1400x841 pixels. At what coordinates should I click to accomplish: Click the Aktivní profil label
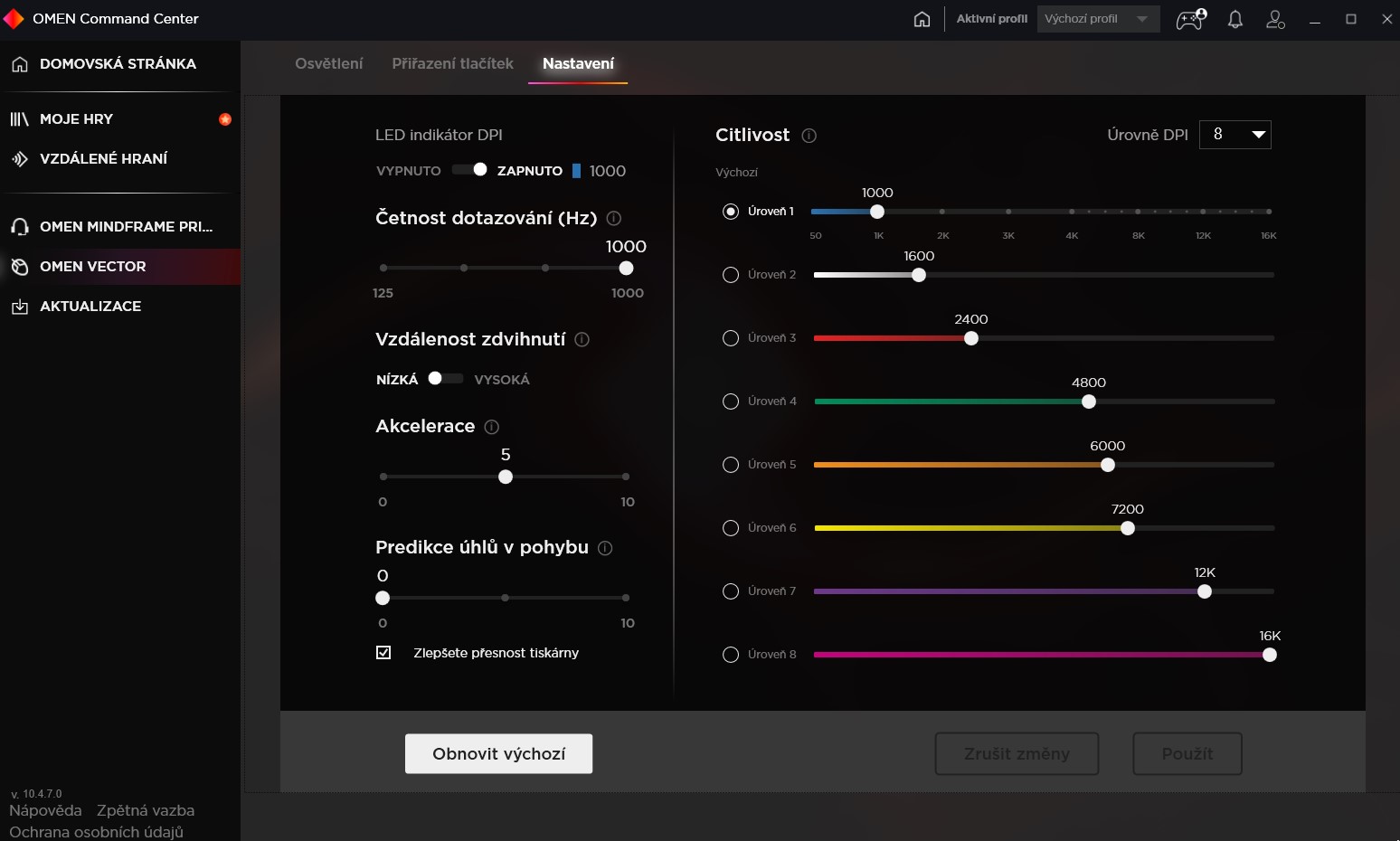click(992, 19)
